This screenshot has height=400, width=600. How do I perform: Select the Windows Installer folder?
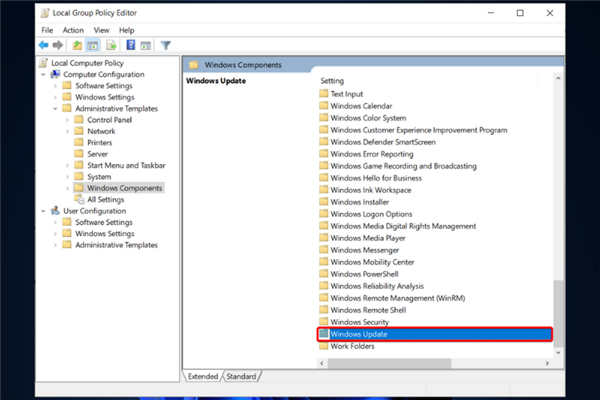click(360, 202)
